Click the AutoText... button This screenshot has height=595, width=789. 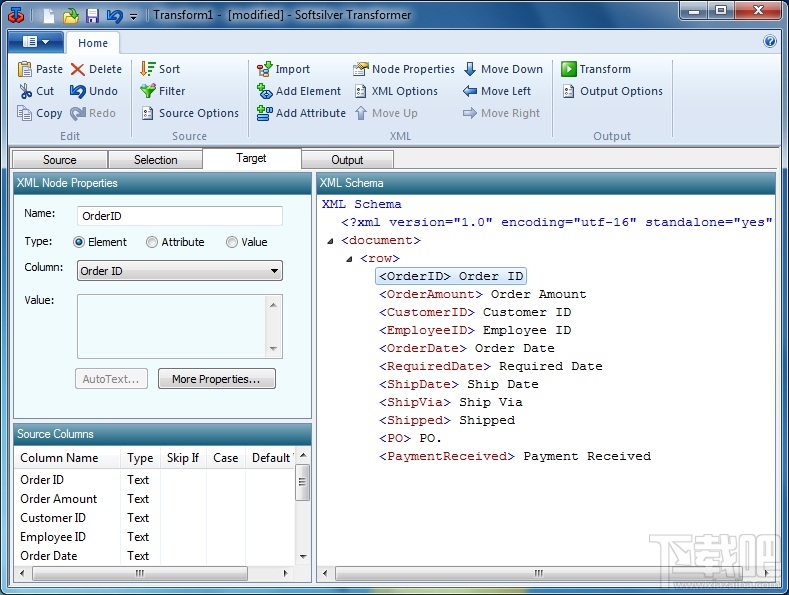click(x=111, y=379)
